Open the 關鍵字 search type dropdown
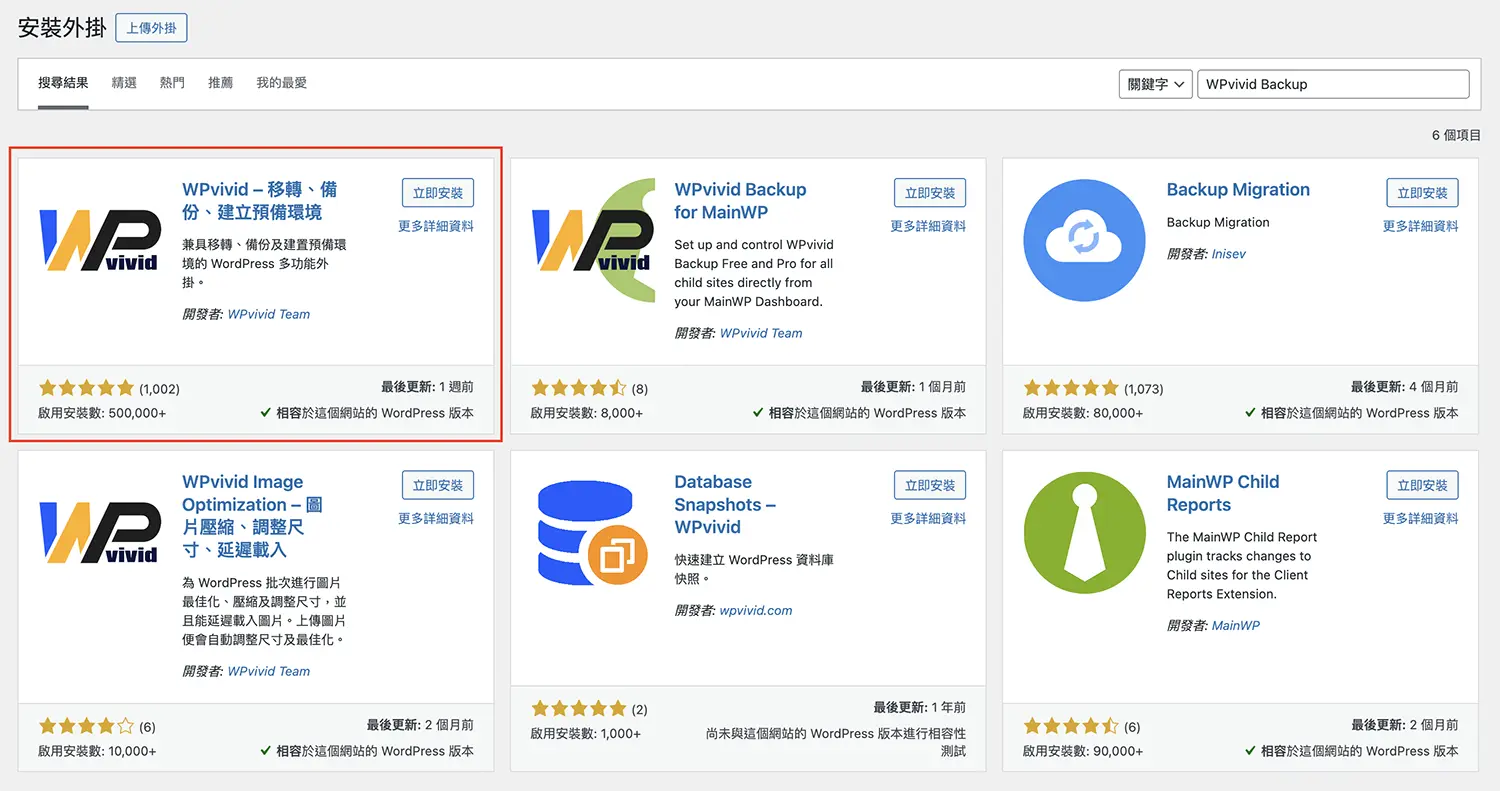Image resolution: width=1500 pixels, height=791 pixels. pos(1155,84)
